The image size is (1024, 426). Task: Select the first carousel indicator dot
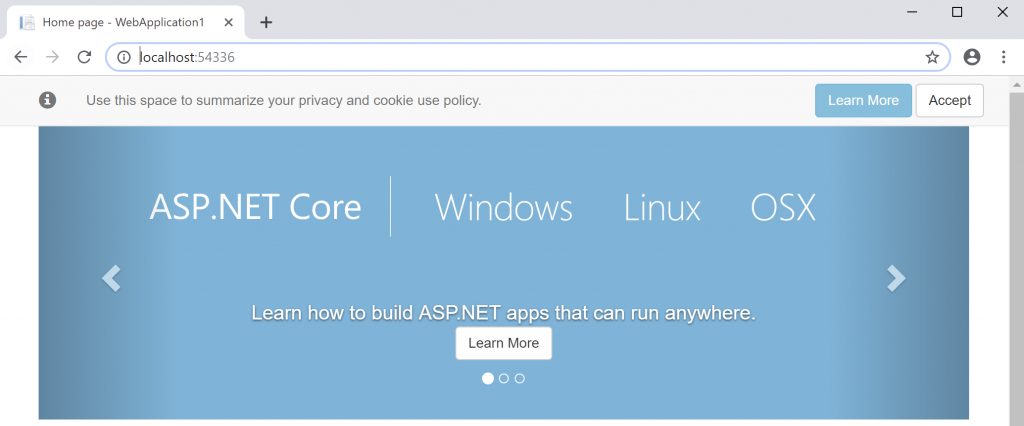pos(488,378)
